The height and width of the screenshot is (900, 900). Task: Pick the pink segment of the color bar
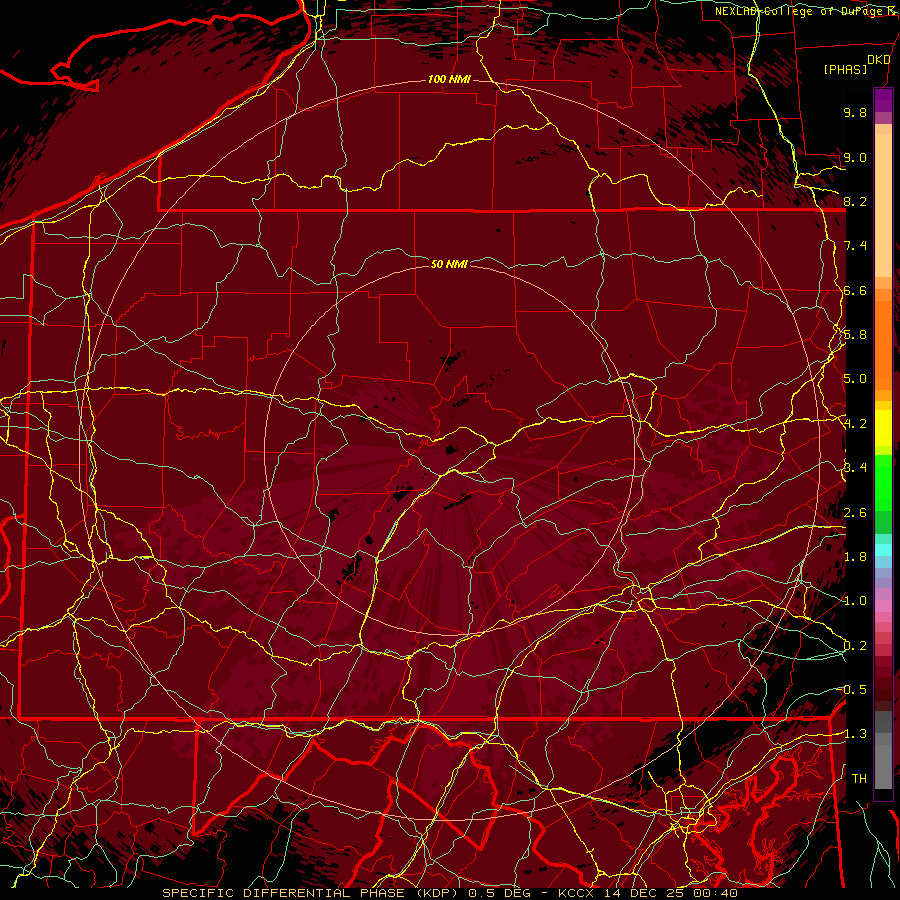[883, 605]
